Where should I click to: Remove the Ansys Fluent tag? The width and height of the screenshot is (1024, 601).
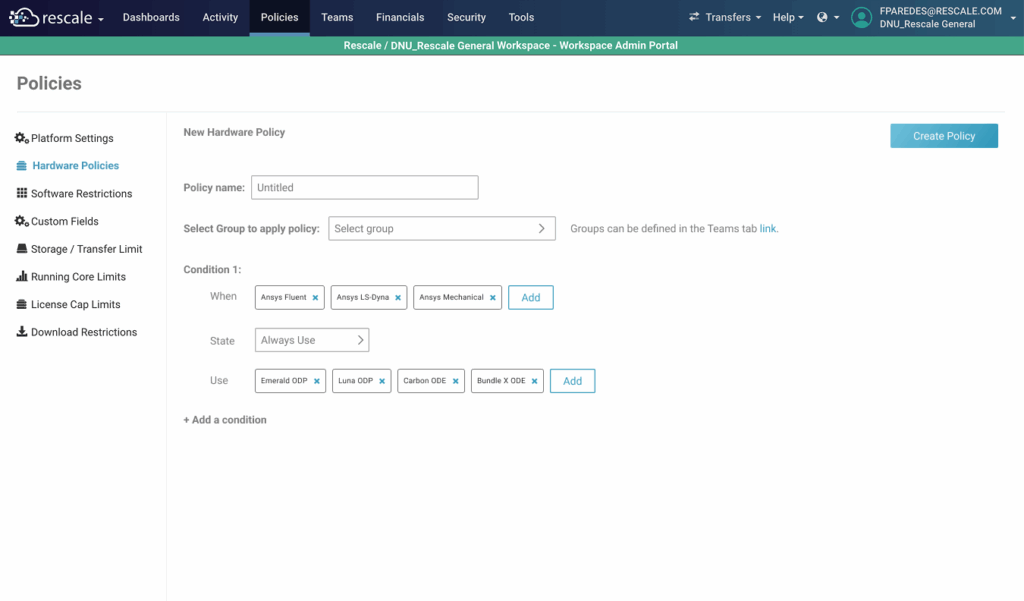point(315,298)
